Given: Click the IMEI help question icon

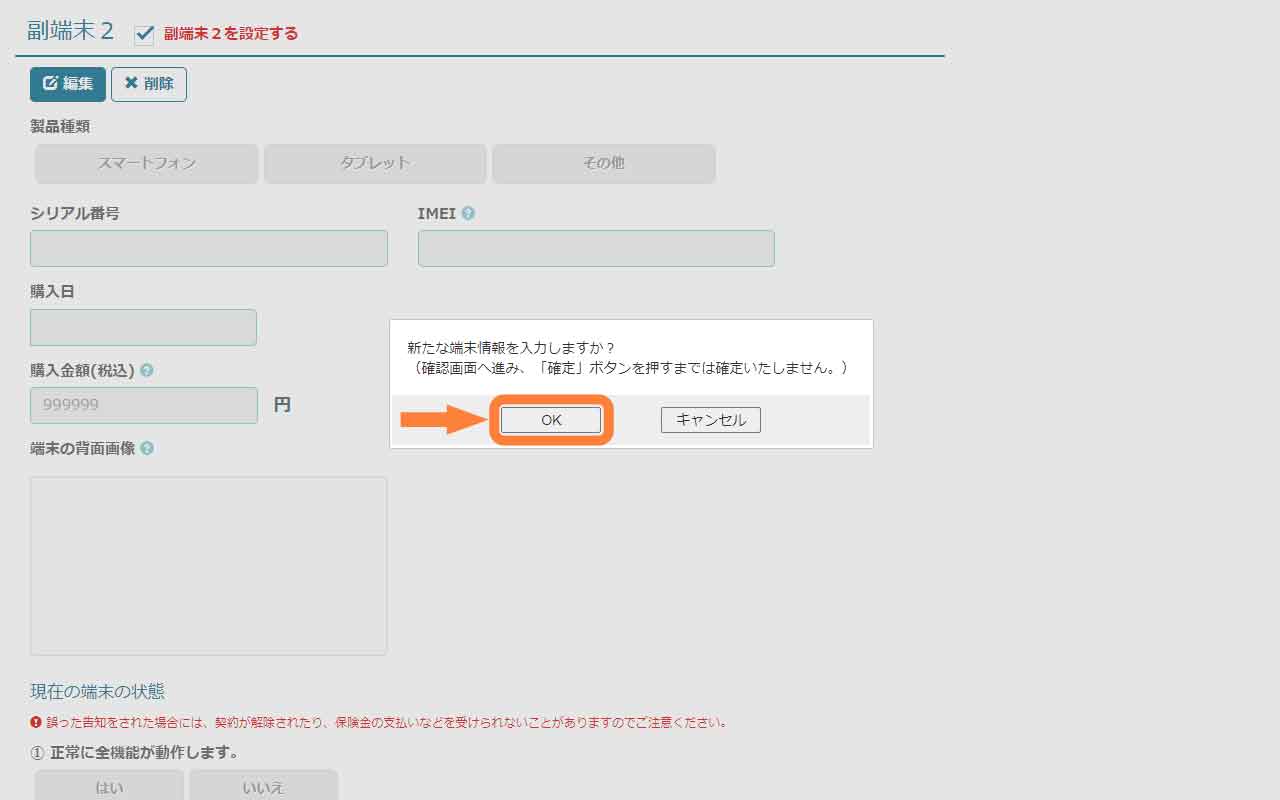Looking at the screenshot, I should pyautogui.click(x=468, y=213).
